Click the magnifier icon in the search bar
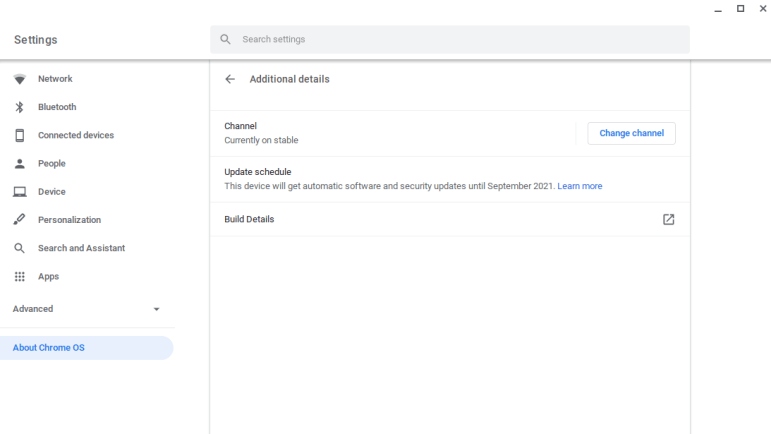The width and height of the screenshot is (771, 434). 226,40
